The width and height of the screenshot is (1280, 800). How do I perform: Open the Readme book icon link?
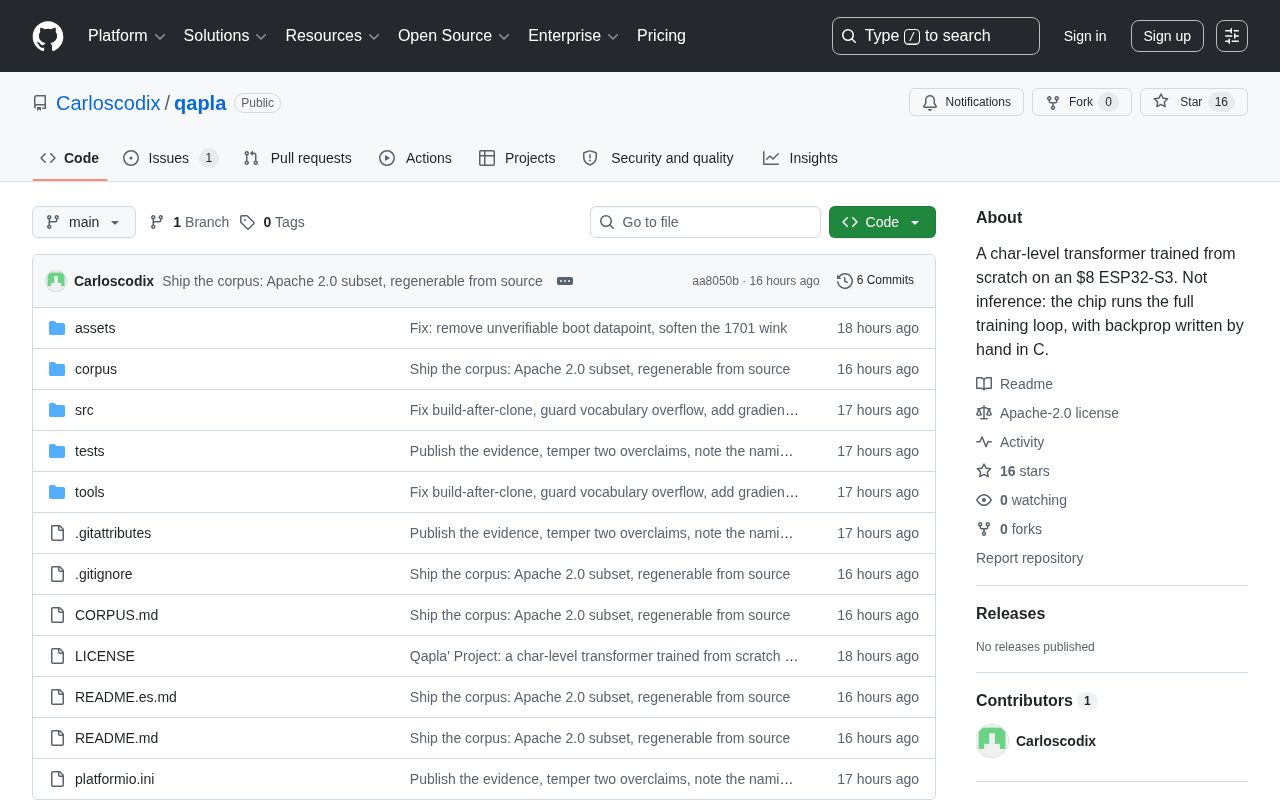[984, 384]
